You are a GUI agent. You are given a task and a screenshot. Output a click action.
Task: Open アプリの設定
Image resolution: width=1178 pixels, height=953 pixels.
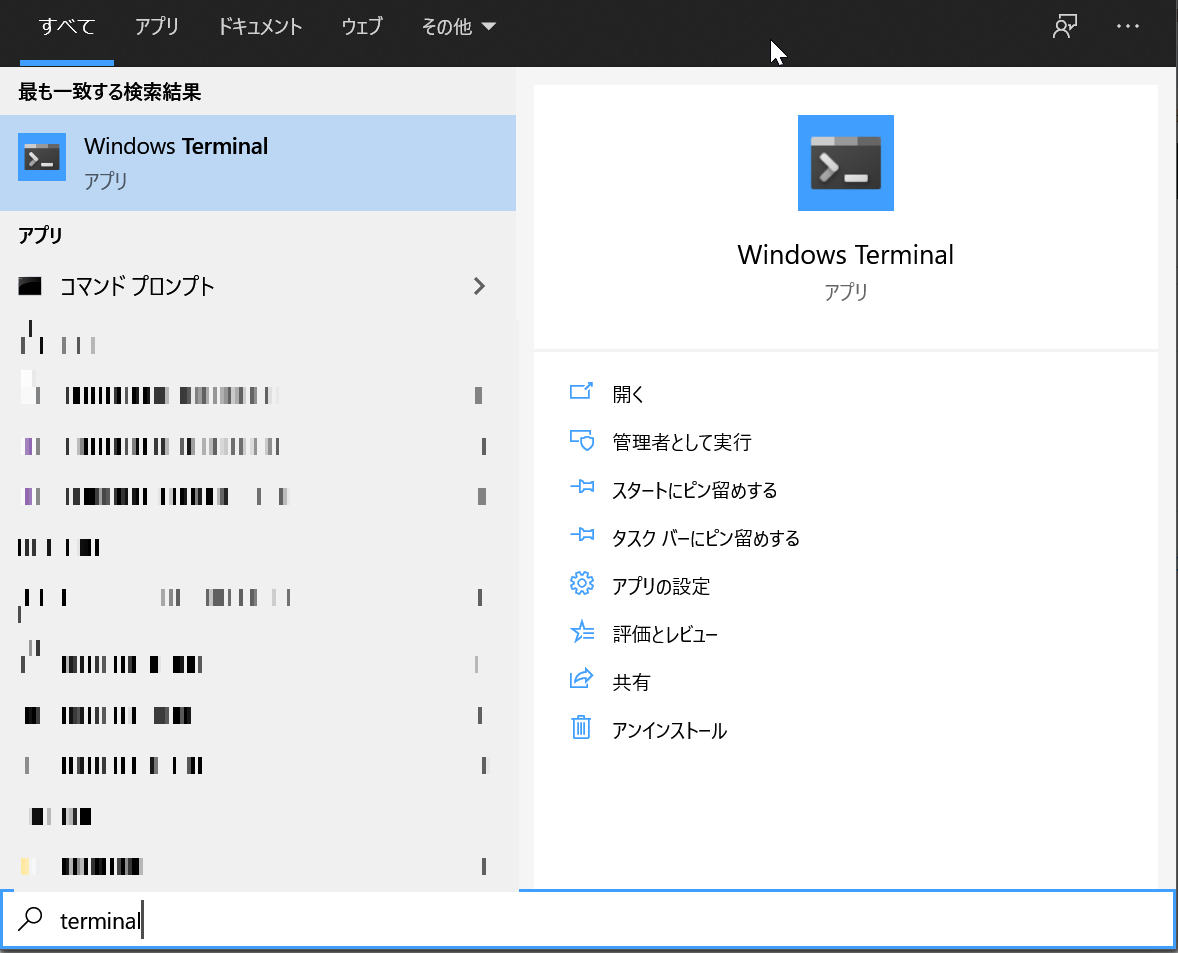661,587
